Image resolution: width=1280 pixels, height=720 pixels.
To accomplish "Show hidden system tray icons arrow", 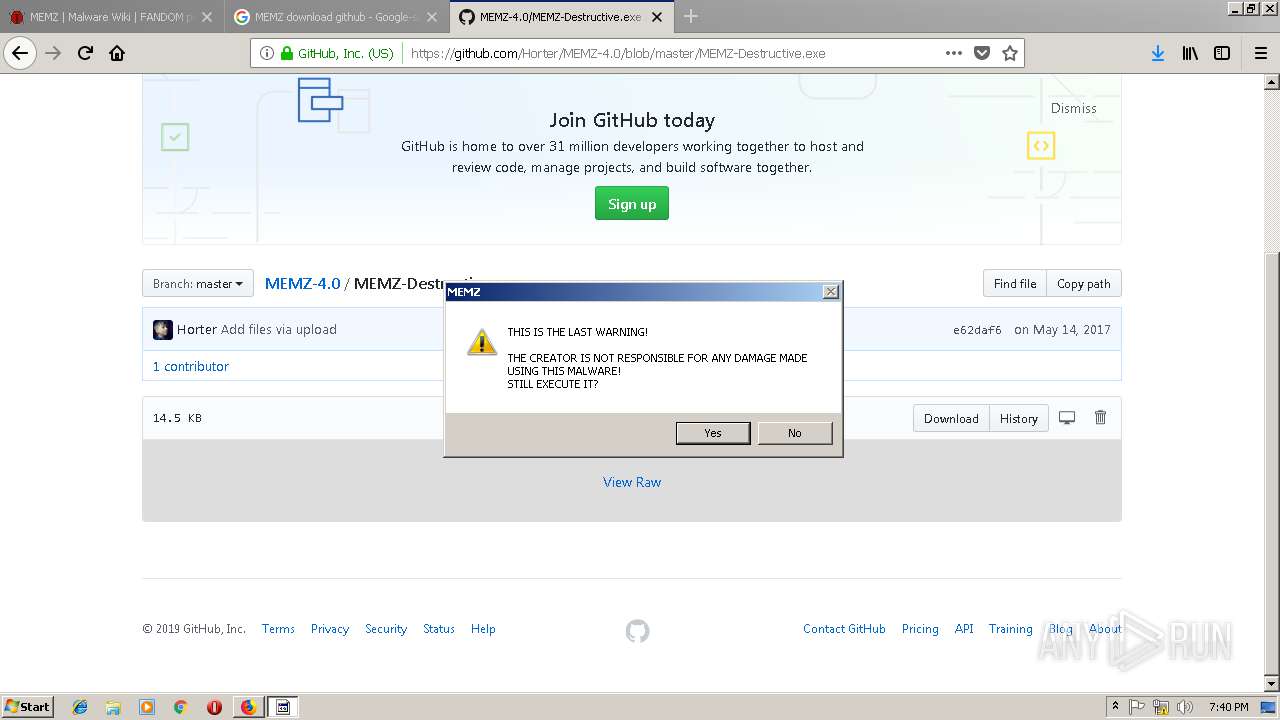I will (1115, 706).
